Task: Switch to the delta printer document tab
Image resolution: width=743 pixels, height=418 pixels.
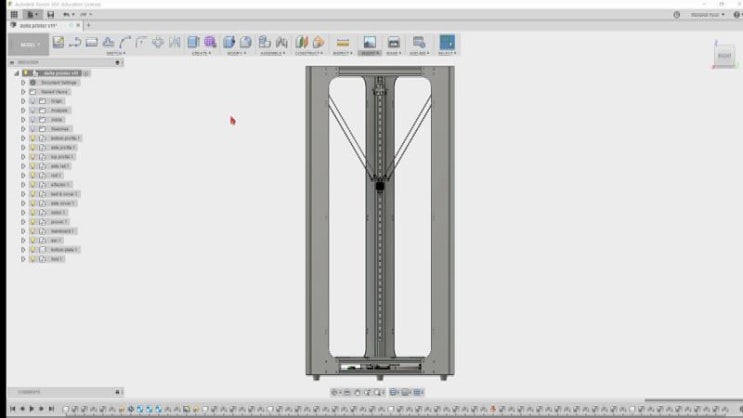Action: (38, 26)
